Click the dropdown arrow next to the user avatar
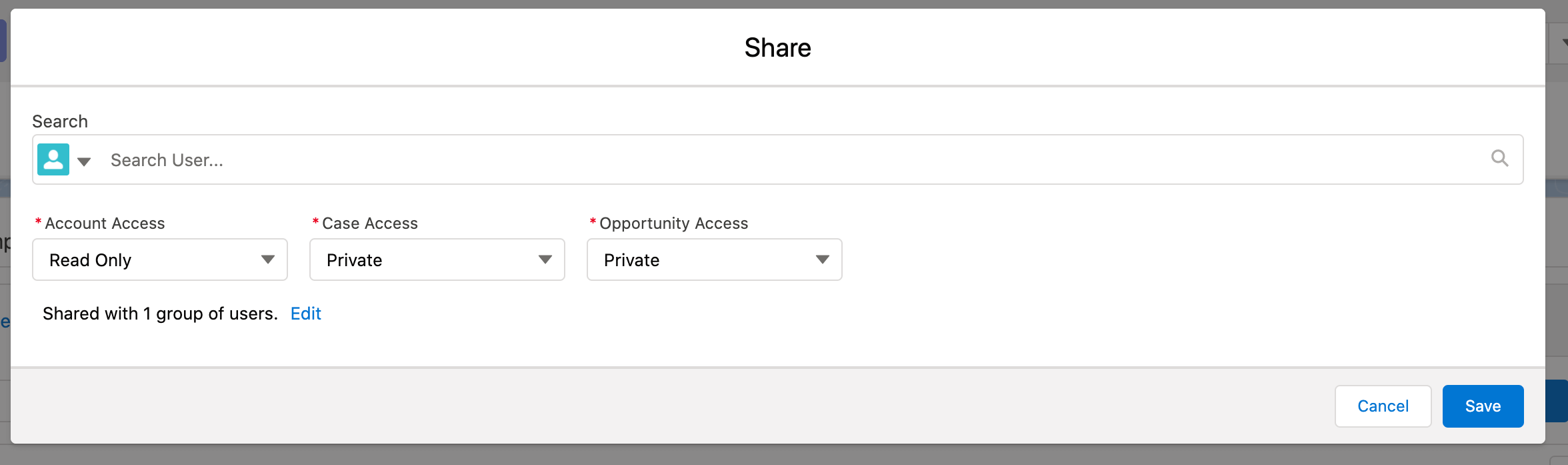 (x=85, y=161)
